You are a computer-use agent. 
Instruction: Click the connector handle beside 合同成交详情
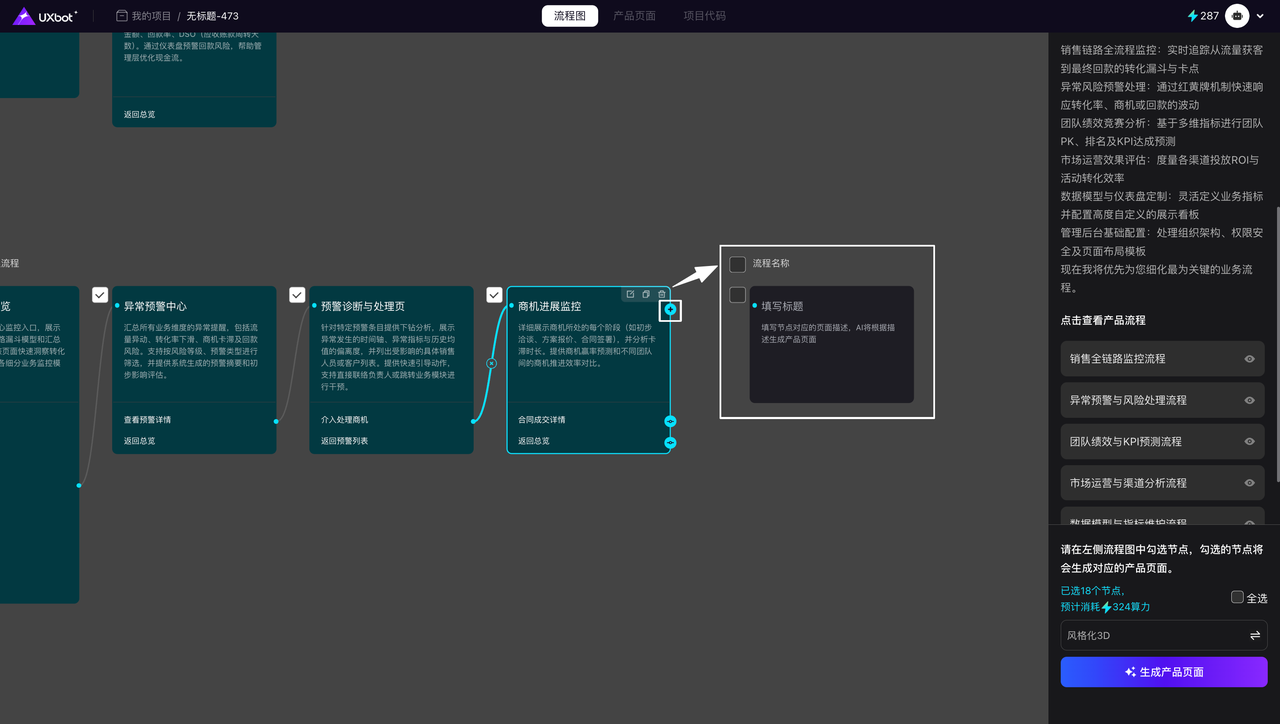(x=670, y=421)
